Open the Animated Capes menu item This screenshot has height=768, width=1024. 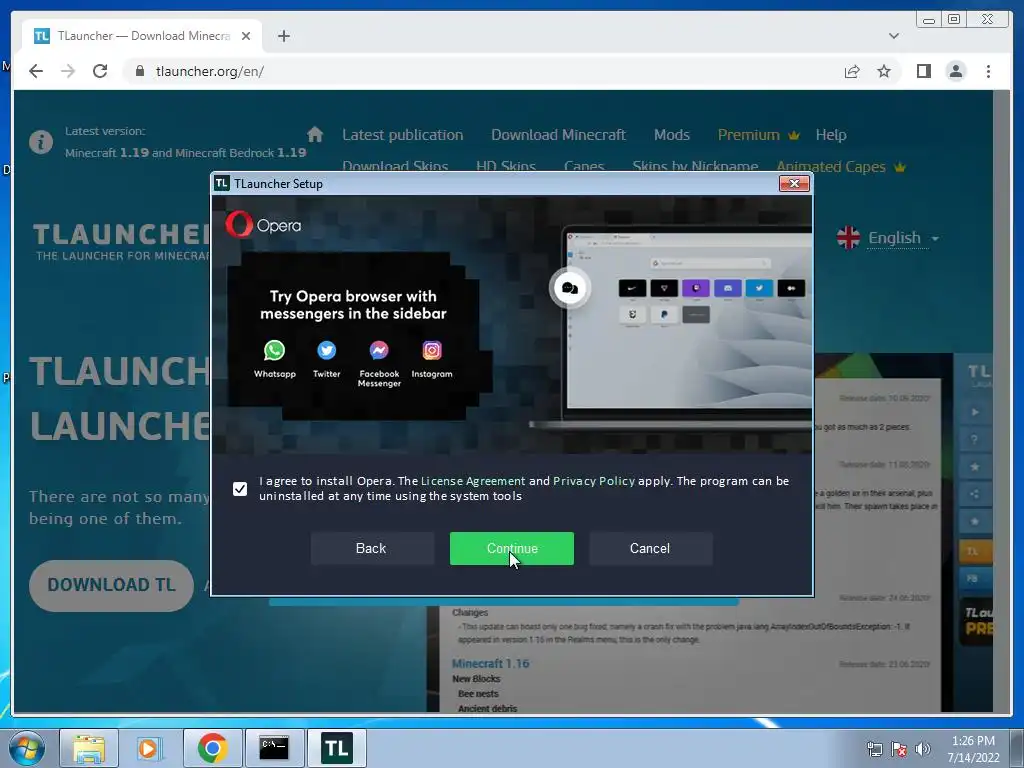pos(840,167)
